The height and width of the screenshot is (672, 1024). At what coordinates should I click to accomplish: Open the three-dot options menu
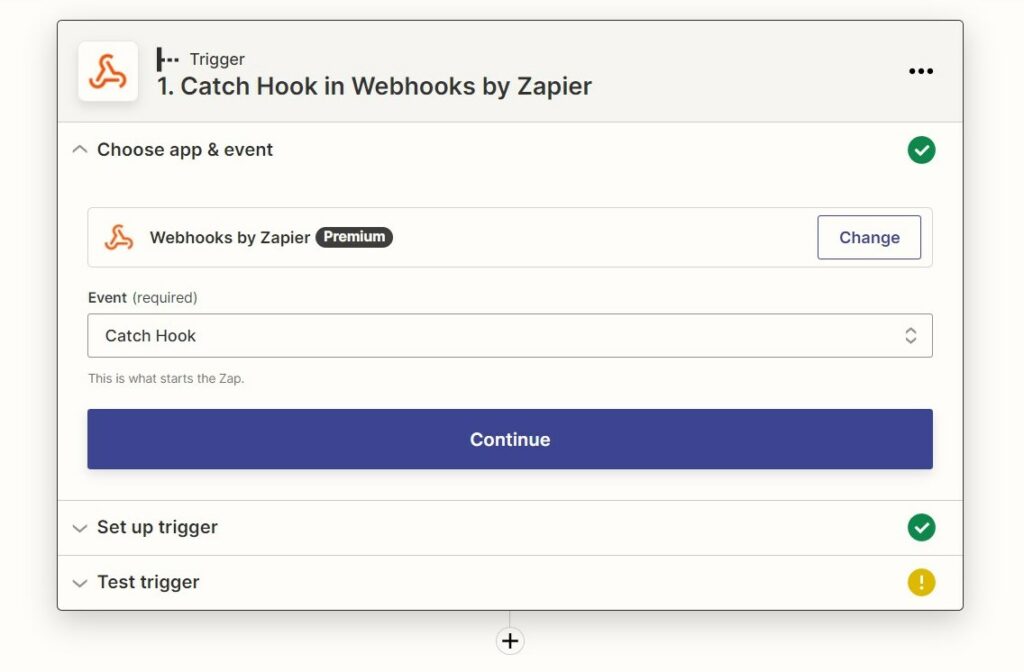tap(921, 71)
